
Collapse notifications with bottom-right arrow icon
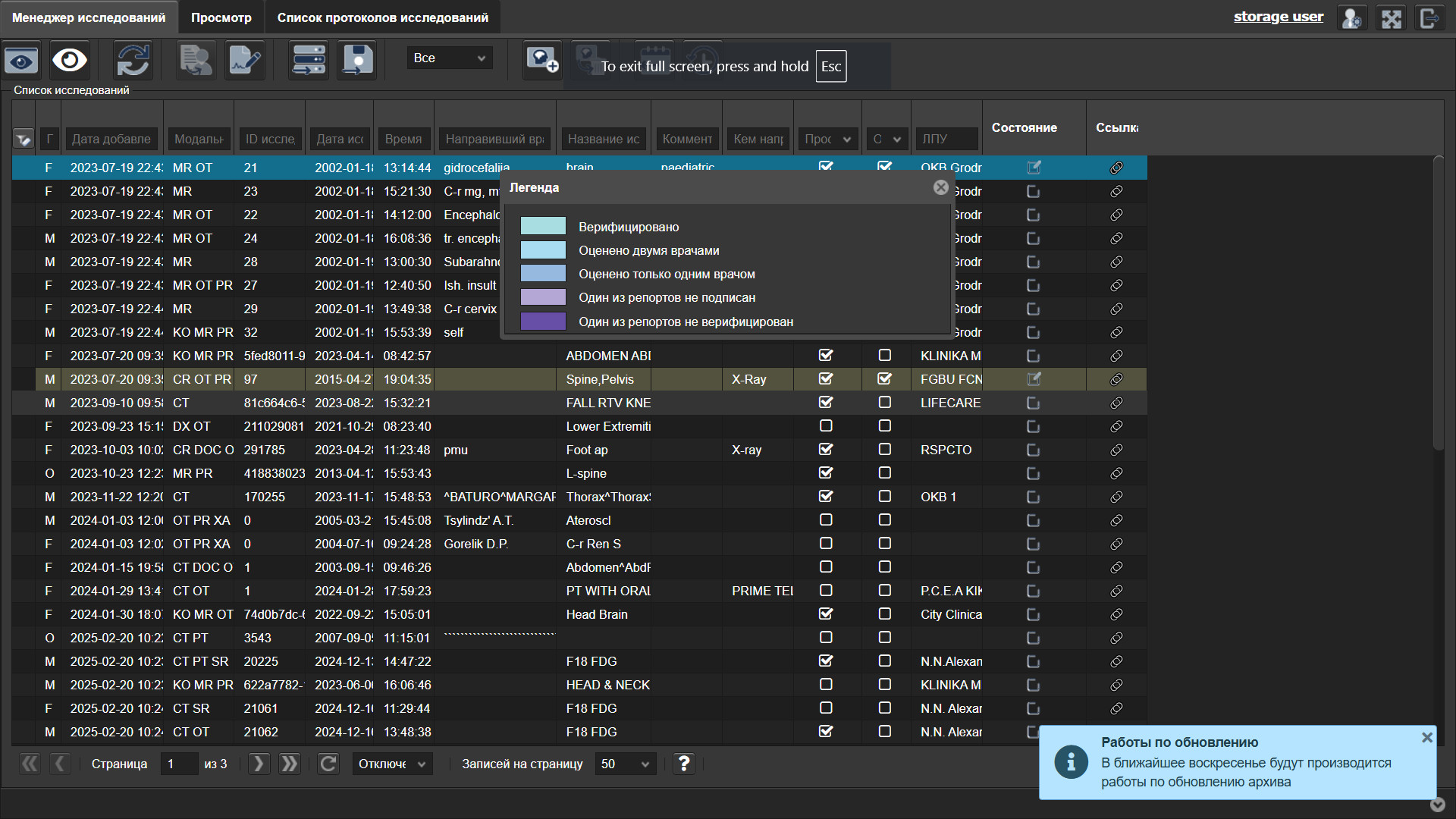click(1437, 805)
